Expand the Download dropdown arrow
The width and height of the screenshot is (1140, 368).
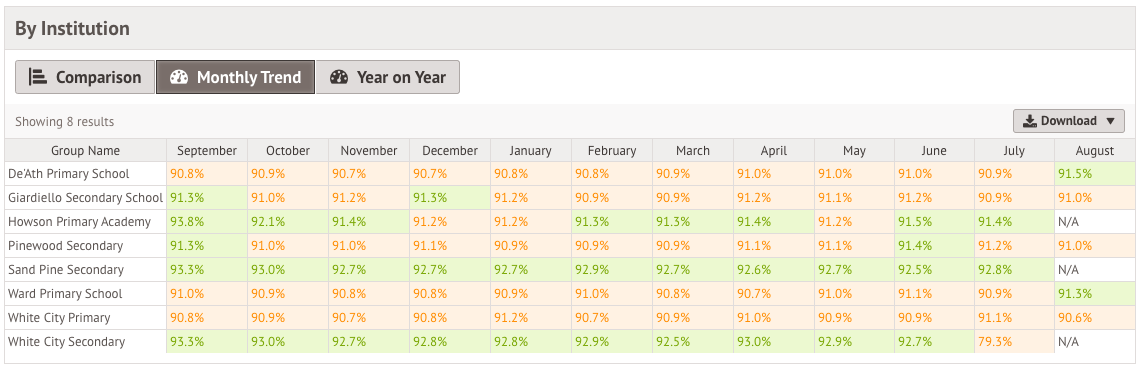pos(1109,121)
